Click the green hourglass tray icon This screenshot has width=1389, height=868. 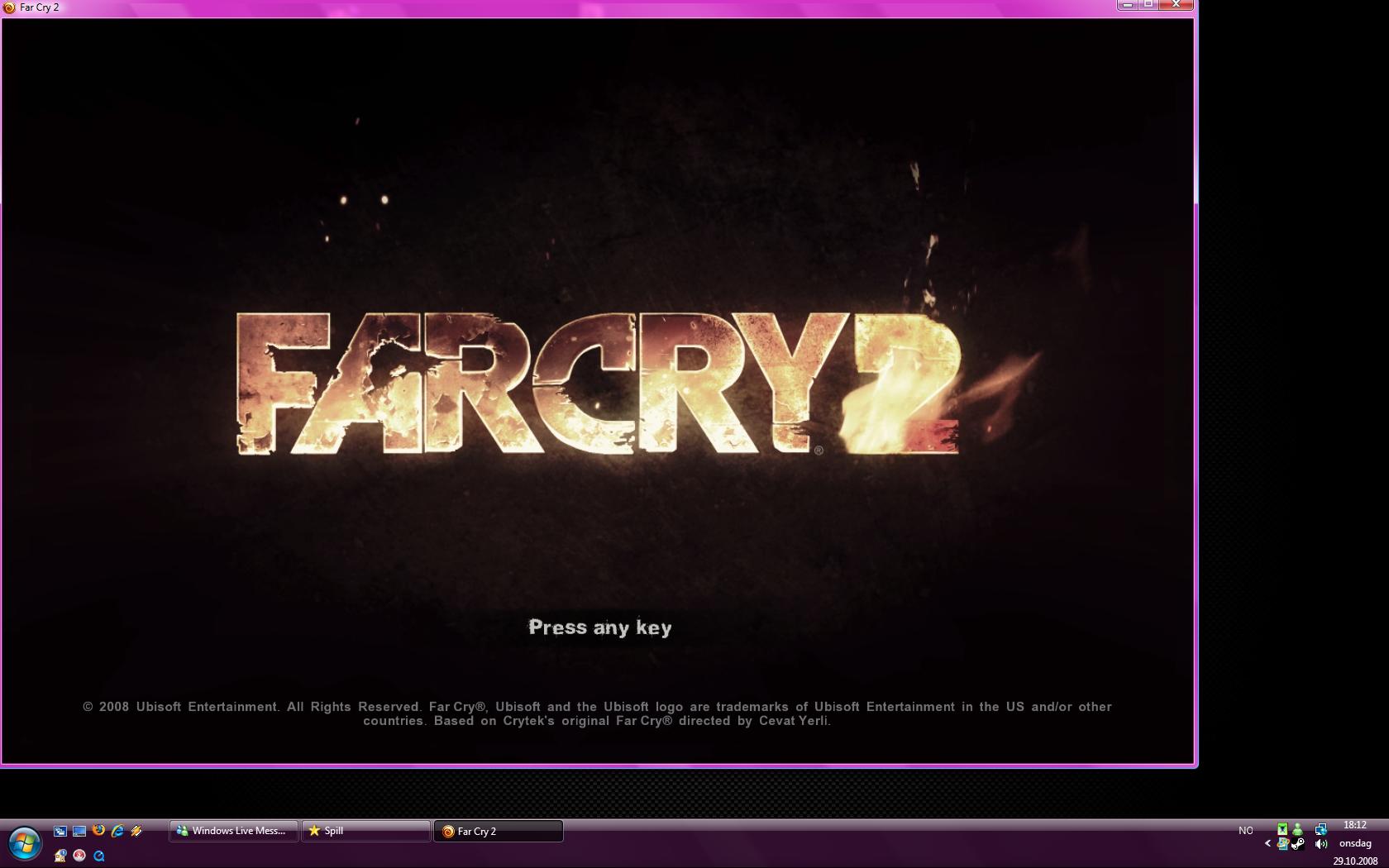[x=1282, y=829]
